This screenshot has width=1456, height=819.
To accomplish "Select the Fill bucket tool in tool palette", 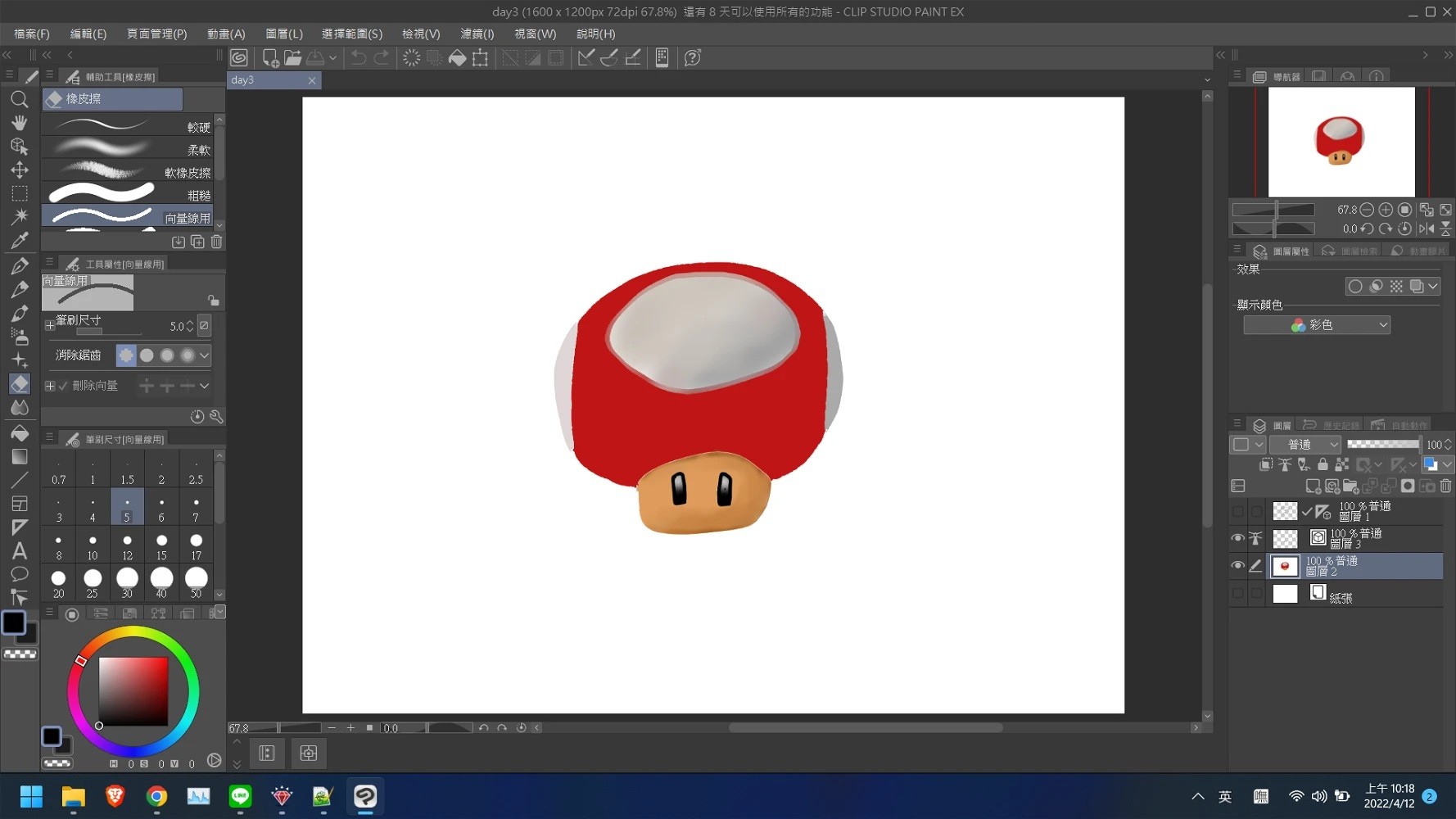I will click(20, 432).
